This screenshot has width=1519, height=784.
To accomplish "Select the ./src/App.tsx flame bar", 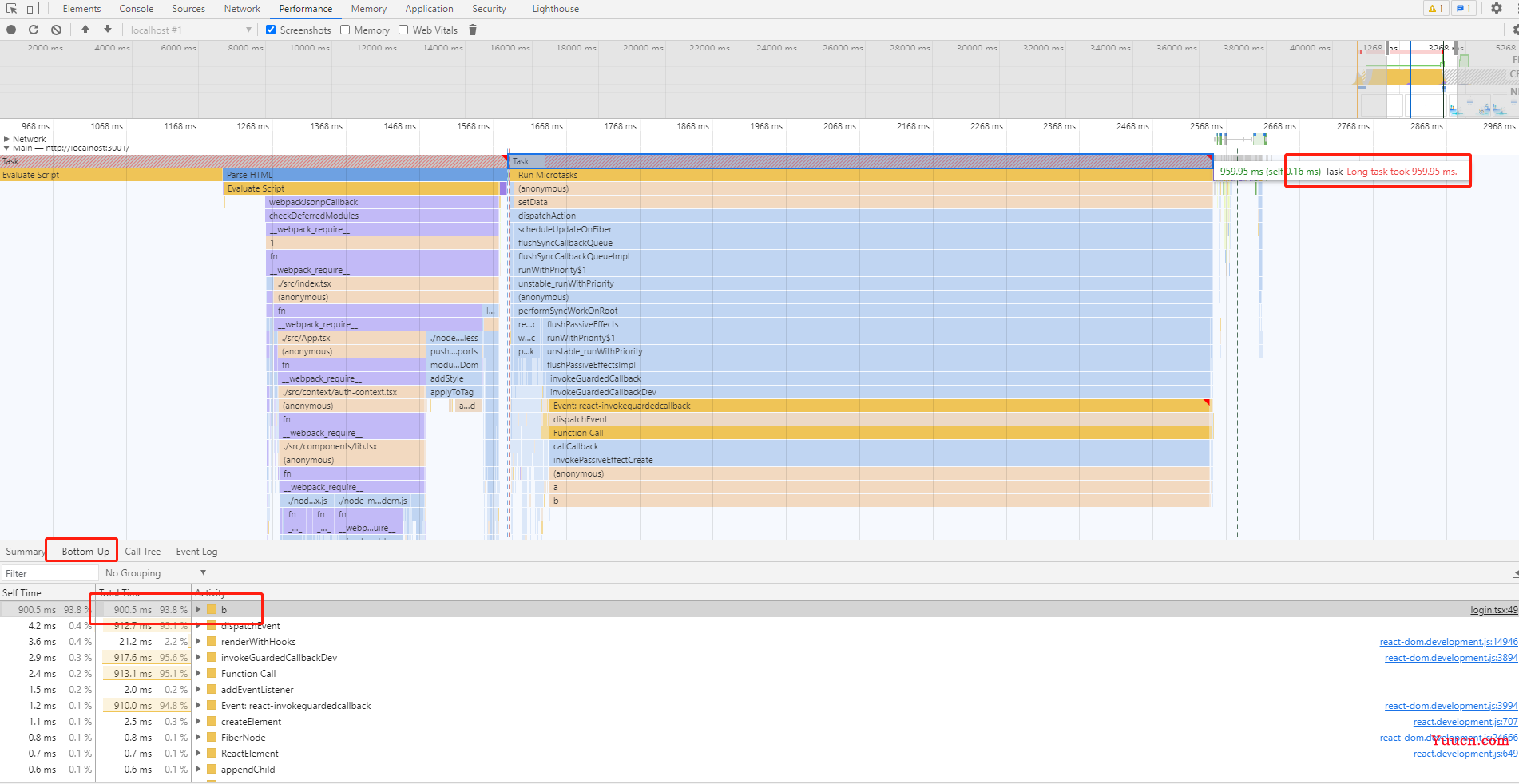I will tap(351, 338).
